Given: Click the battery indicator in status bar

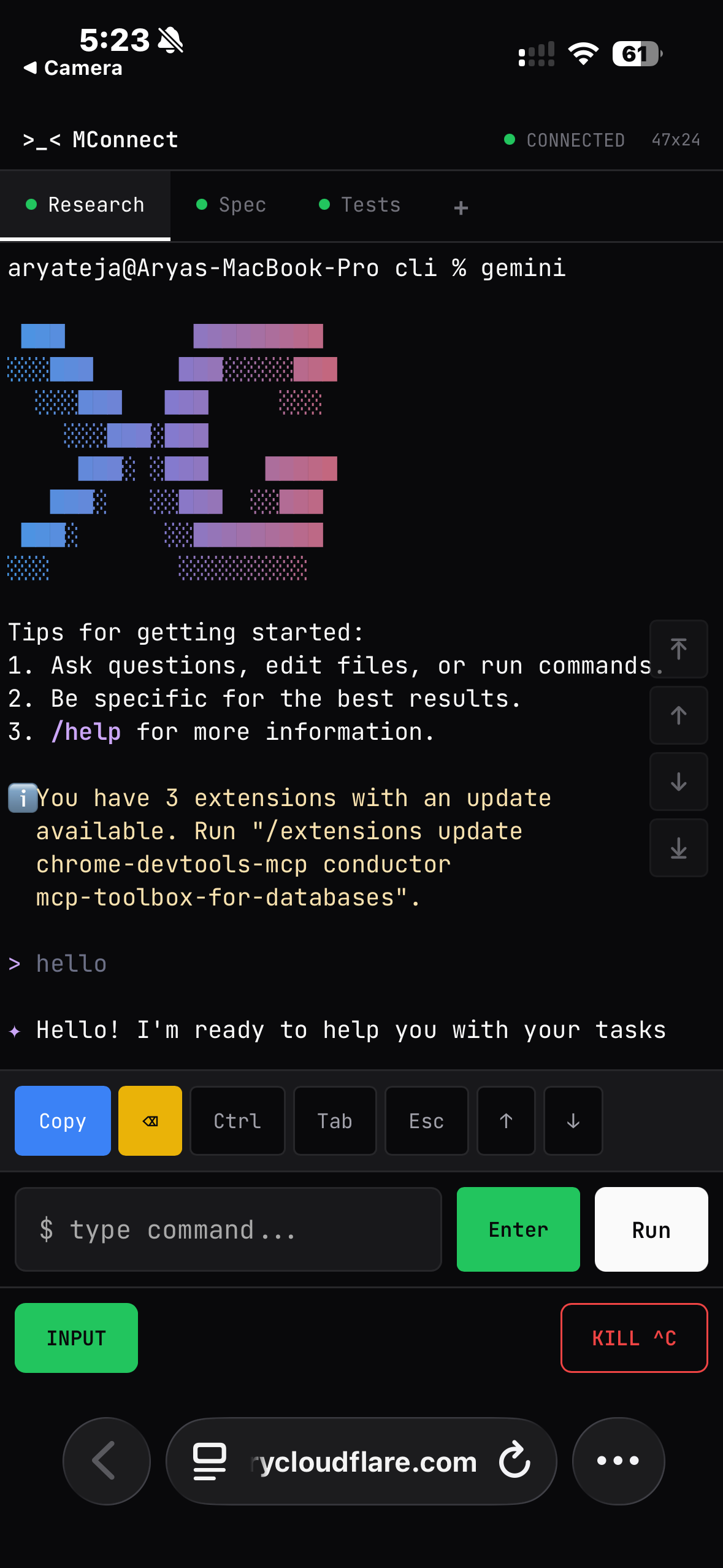Looking at the screenshot, I should point(638,54).
